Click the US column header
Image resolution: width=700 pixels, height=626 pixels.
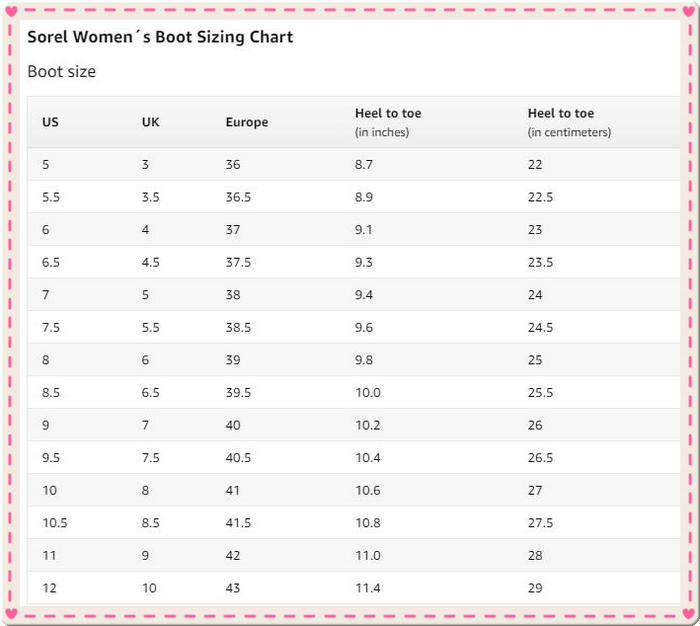click(50, 122)
